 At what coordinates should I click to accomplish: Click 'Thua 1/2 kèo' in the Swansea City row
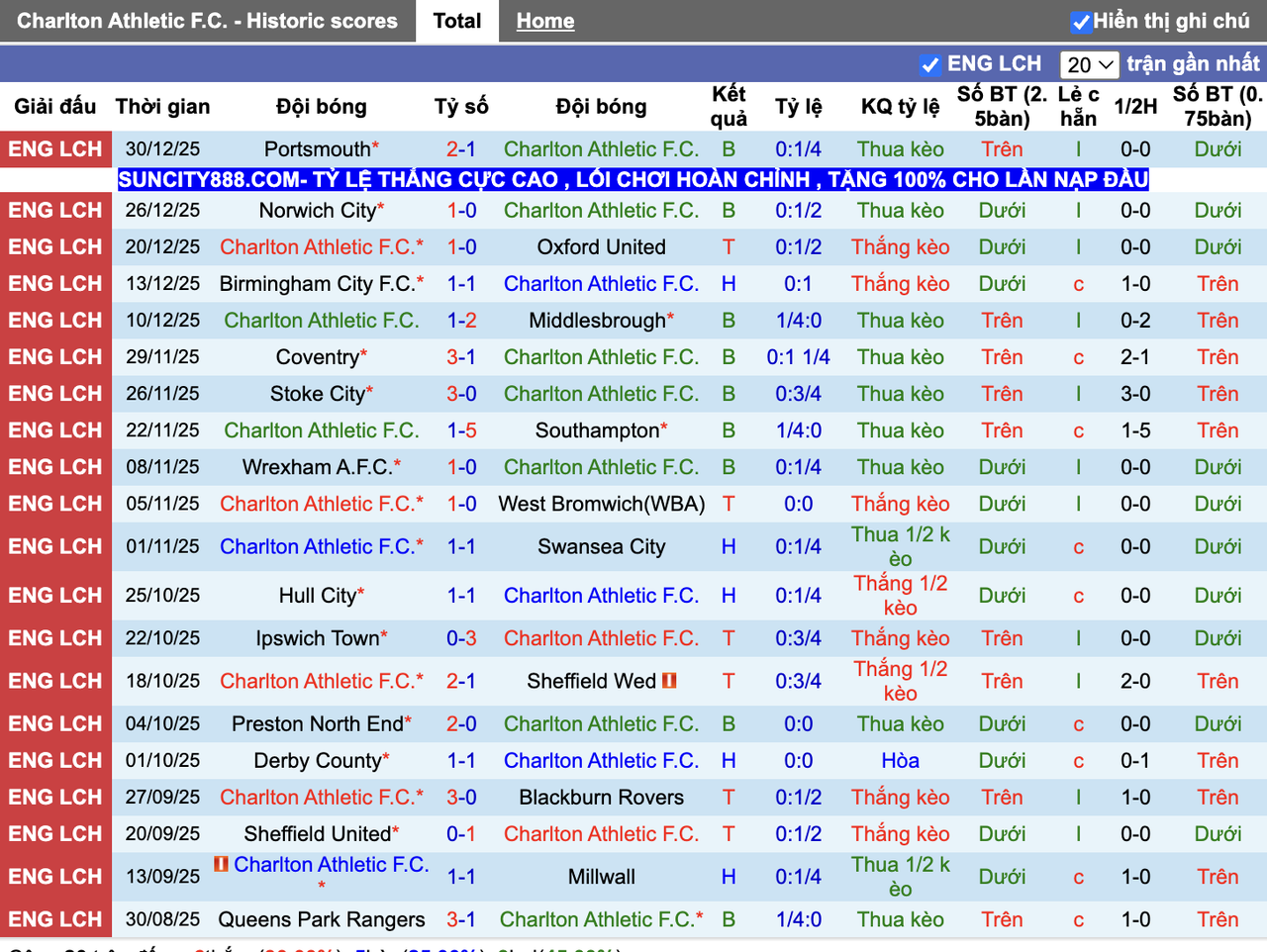pyautogui.click(x=901, y=546)
